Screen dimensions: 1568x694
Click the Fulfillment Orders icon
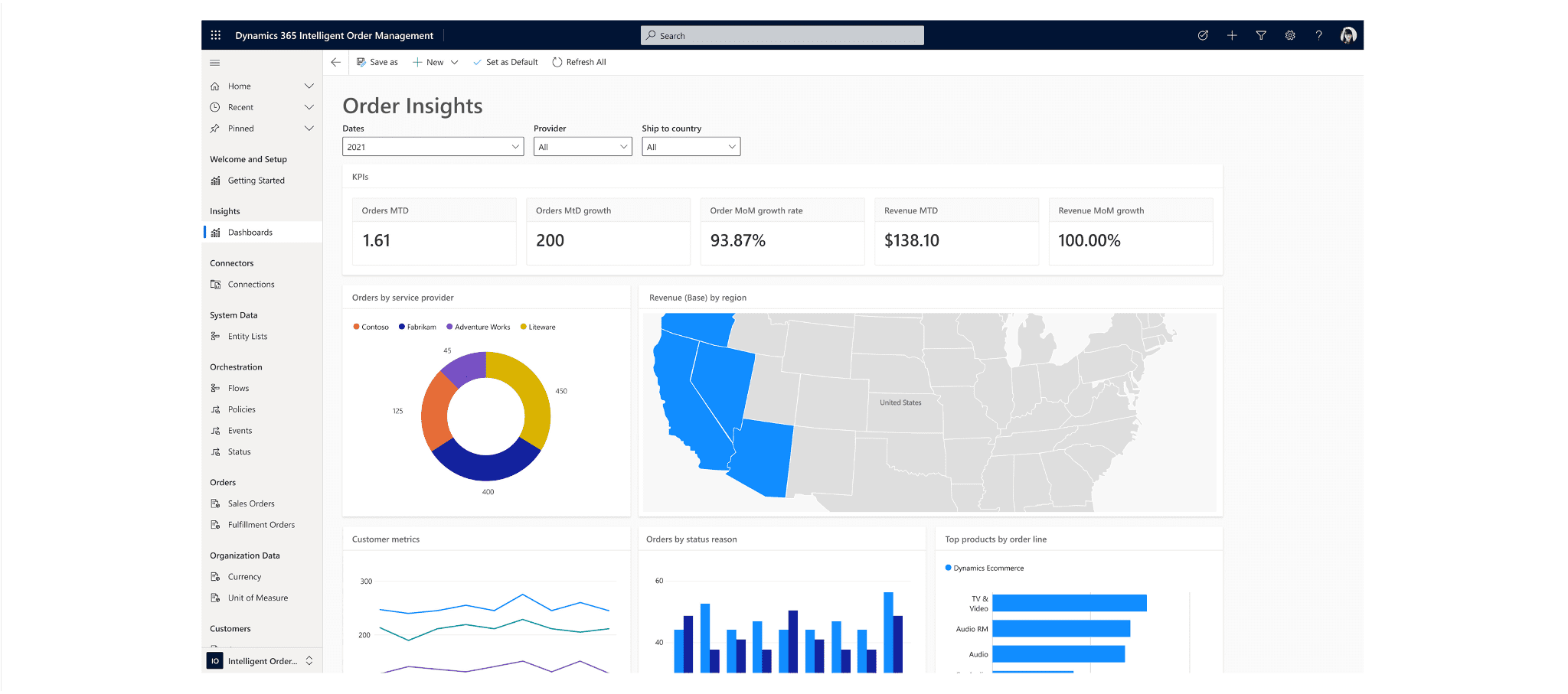tap(215, 525)
